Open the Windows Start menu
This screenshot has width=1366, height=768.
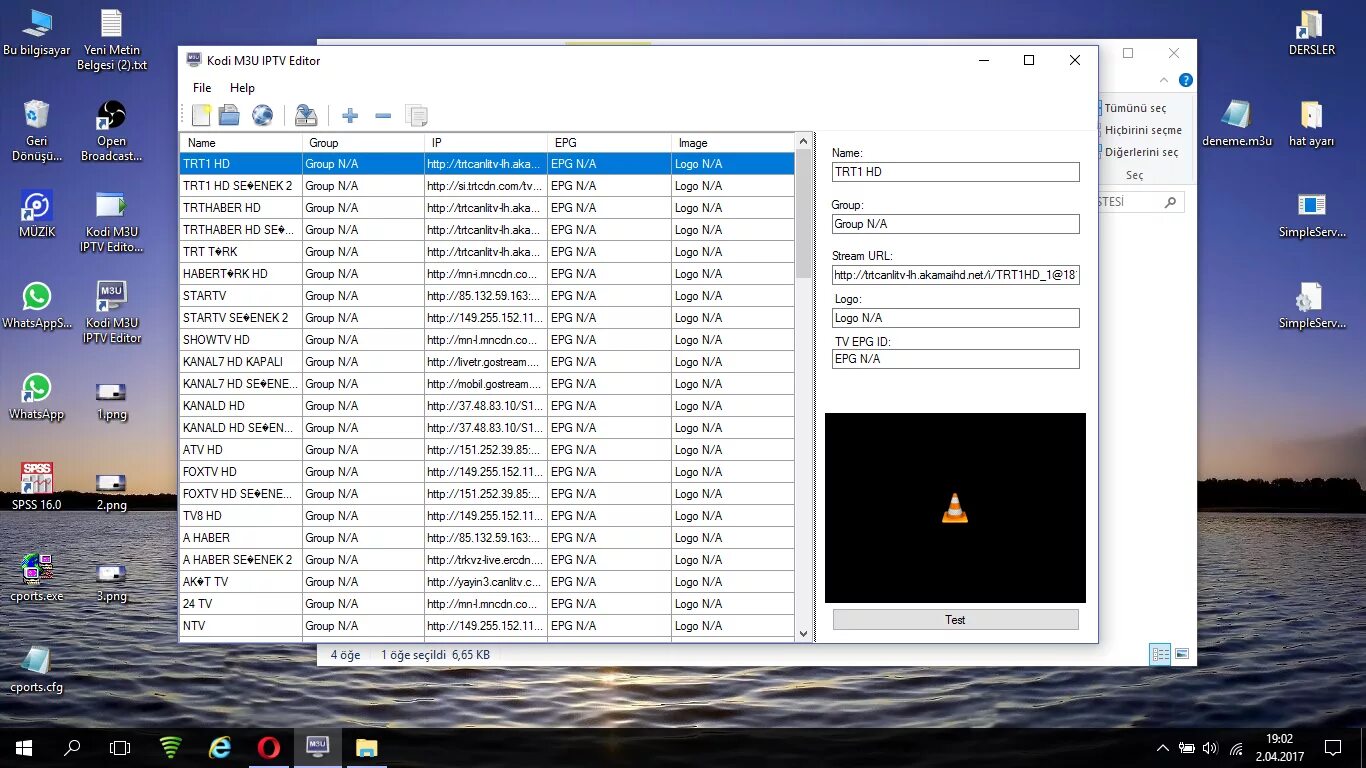pos(24,747)
